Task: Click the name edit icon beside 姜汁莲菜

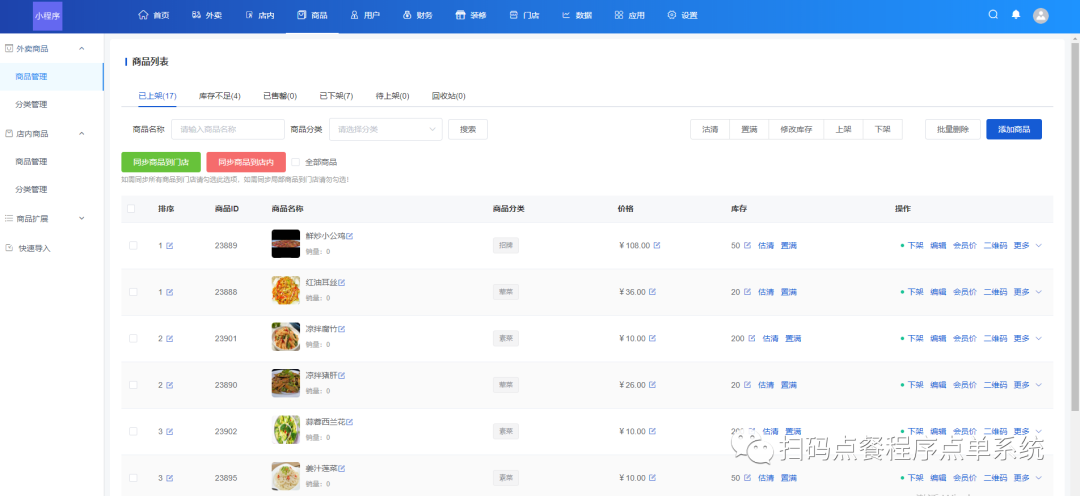Action: pos(342,468)
